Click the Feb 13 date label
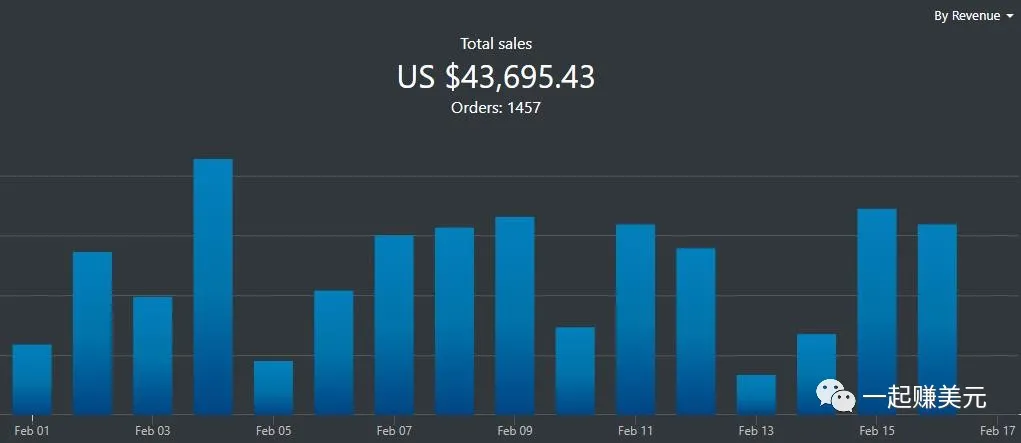 (x=756, y=431)
